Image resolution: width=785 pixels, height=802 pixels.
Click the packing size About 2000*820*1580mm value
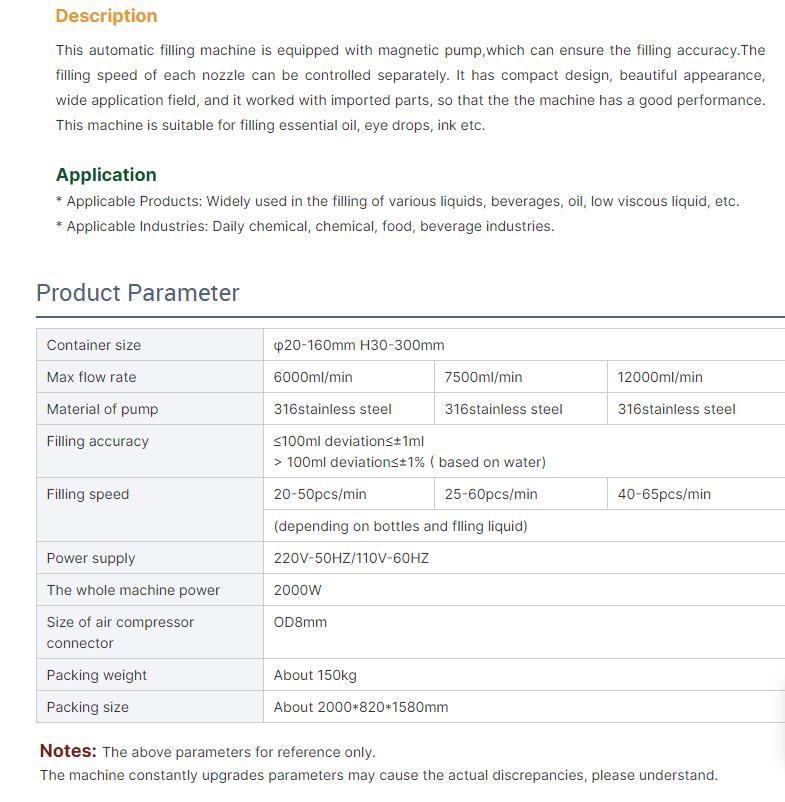coord(361,707)
